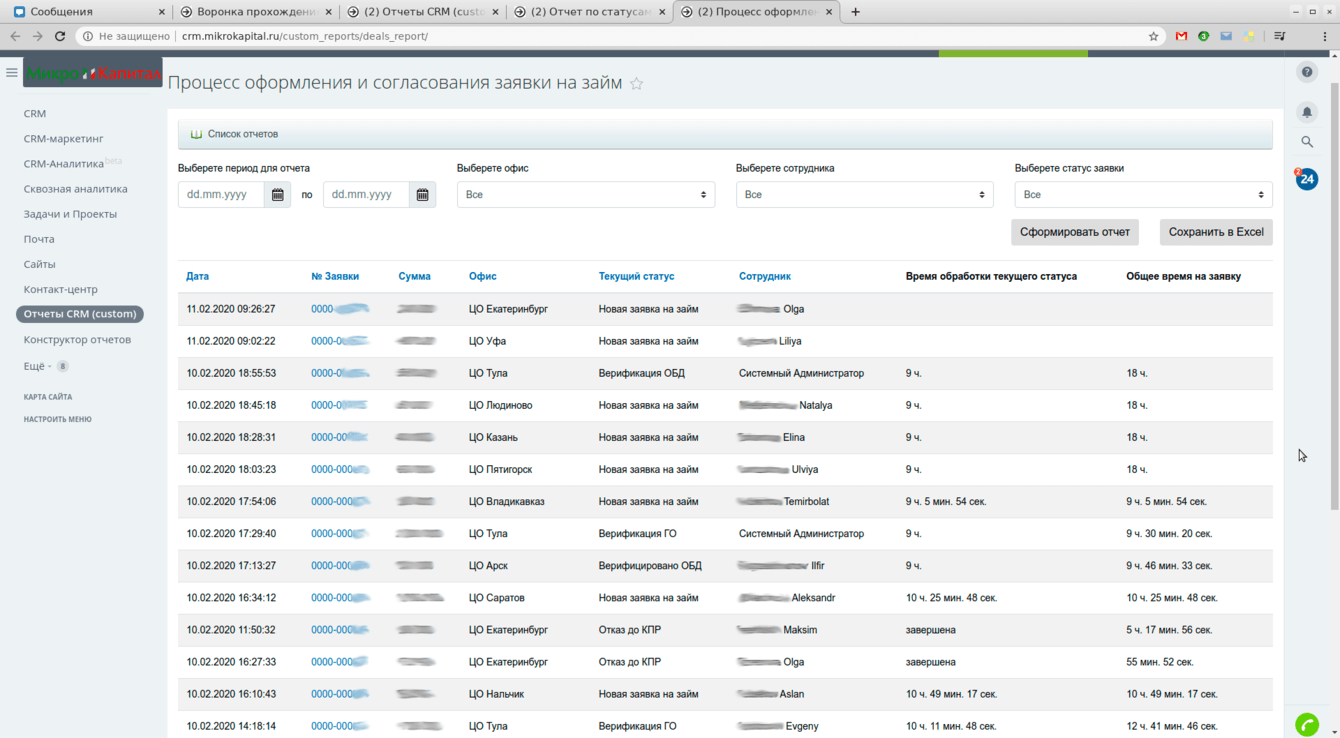Toggle the left sidebar hamburger menu
This screenshot has width=1340, height=738.
tap(12, 72)
